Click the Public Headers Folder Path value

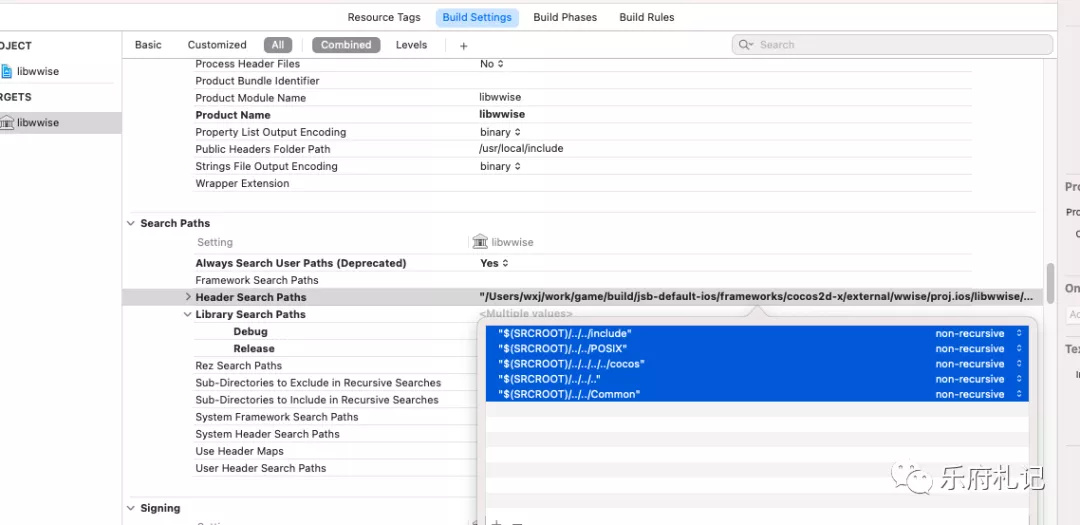(521, 149)
